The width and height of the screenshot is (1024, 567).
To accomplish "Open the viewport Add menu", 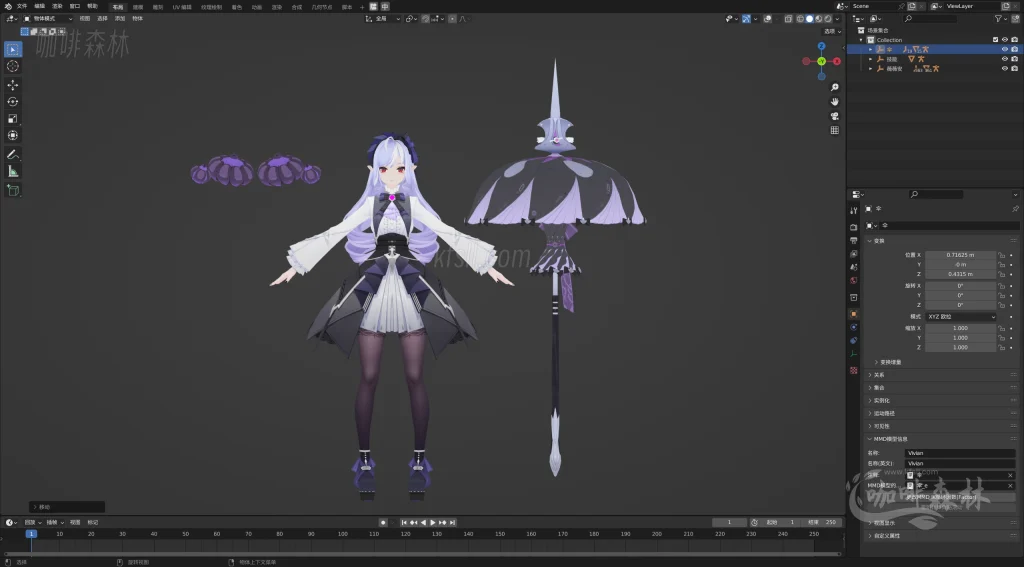I will [120, 19].
